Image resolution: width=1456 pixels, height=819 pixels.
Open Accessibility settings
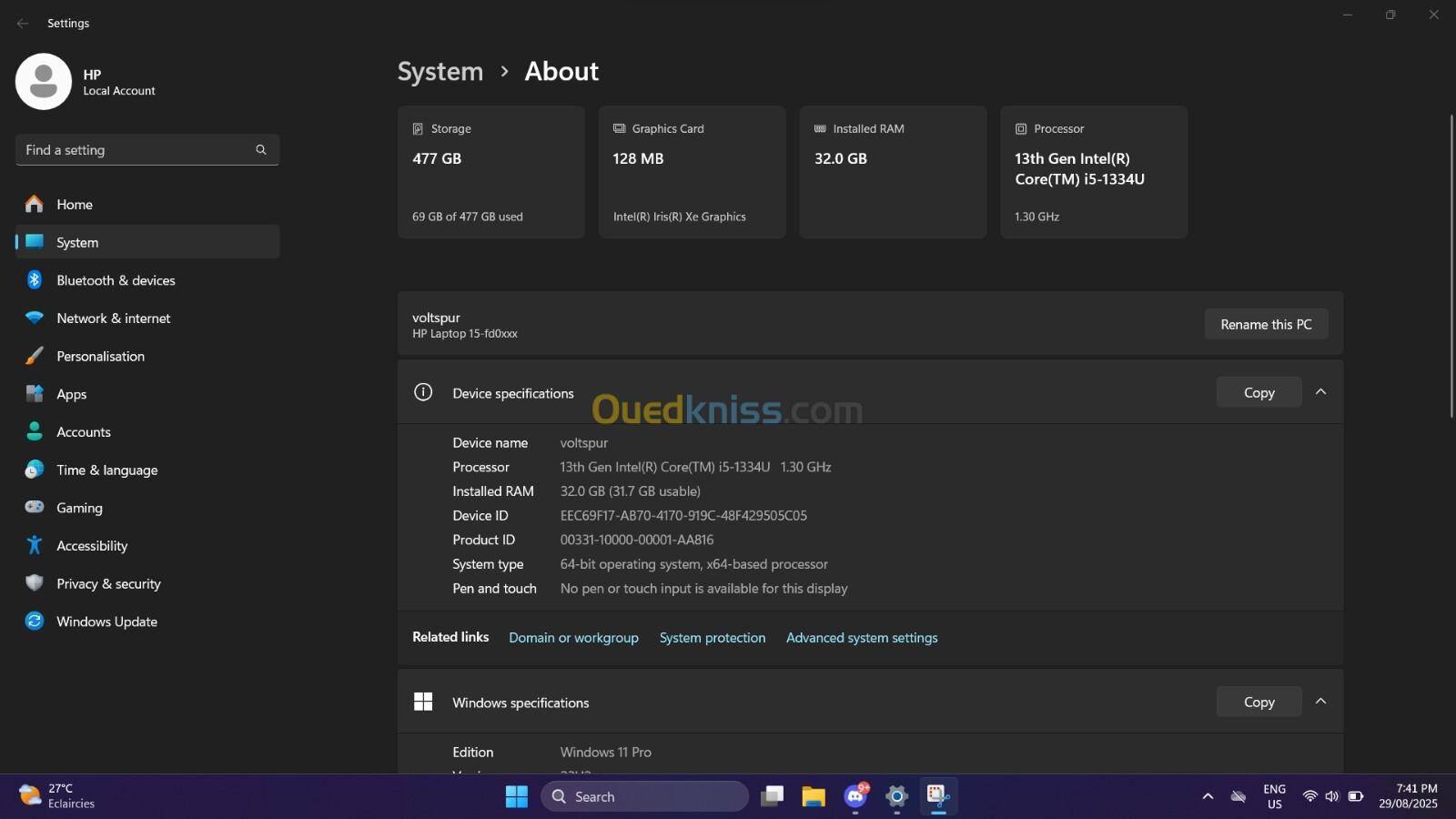147,546
